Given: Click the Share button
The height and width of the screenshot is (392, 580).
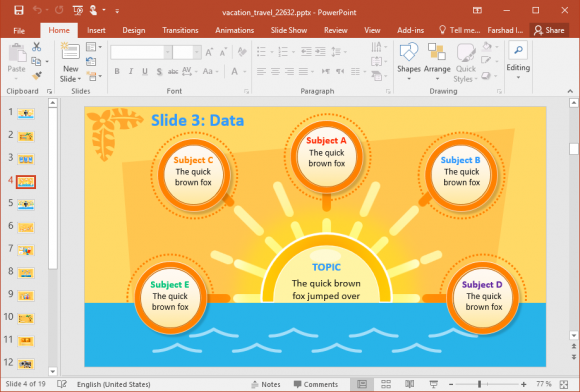Looking at the screenshot, I should tap(549, 30).
